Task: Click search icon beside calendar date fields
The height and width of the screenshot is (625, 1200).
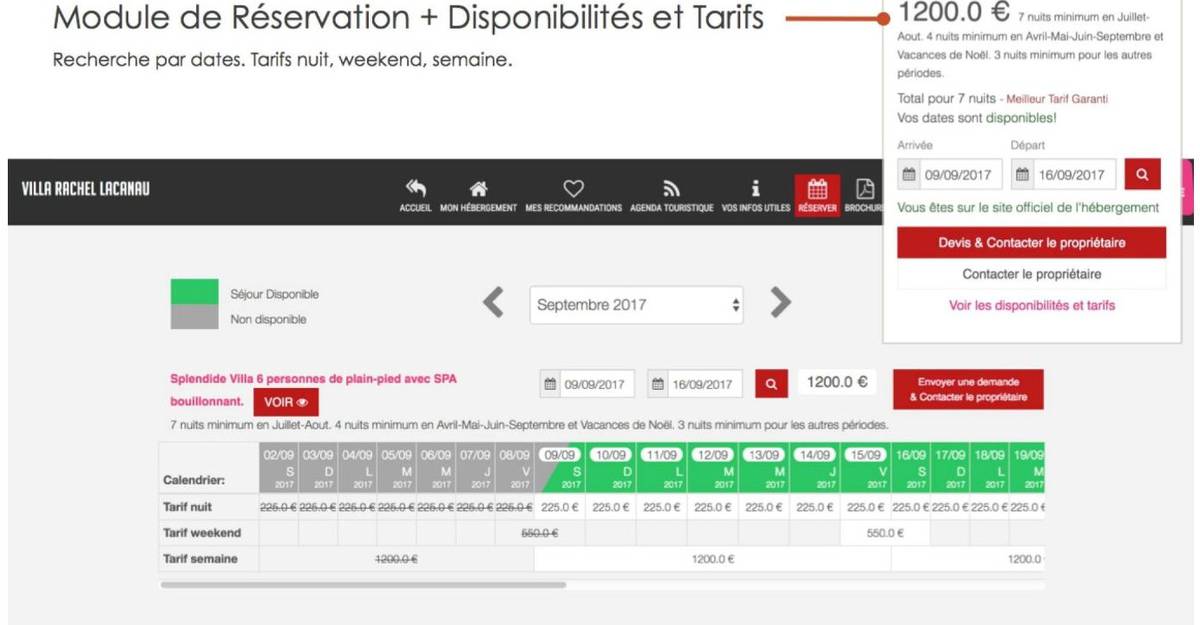Action: 770,384
